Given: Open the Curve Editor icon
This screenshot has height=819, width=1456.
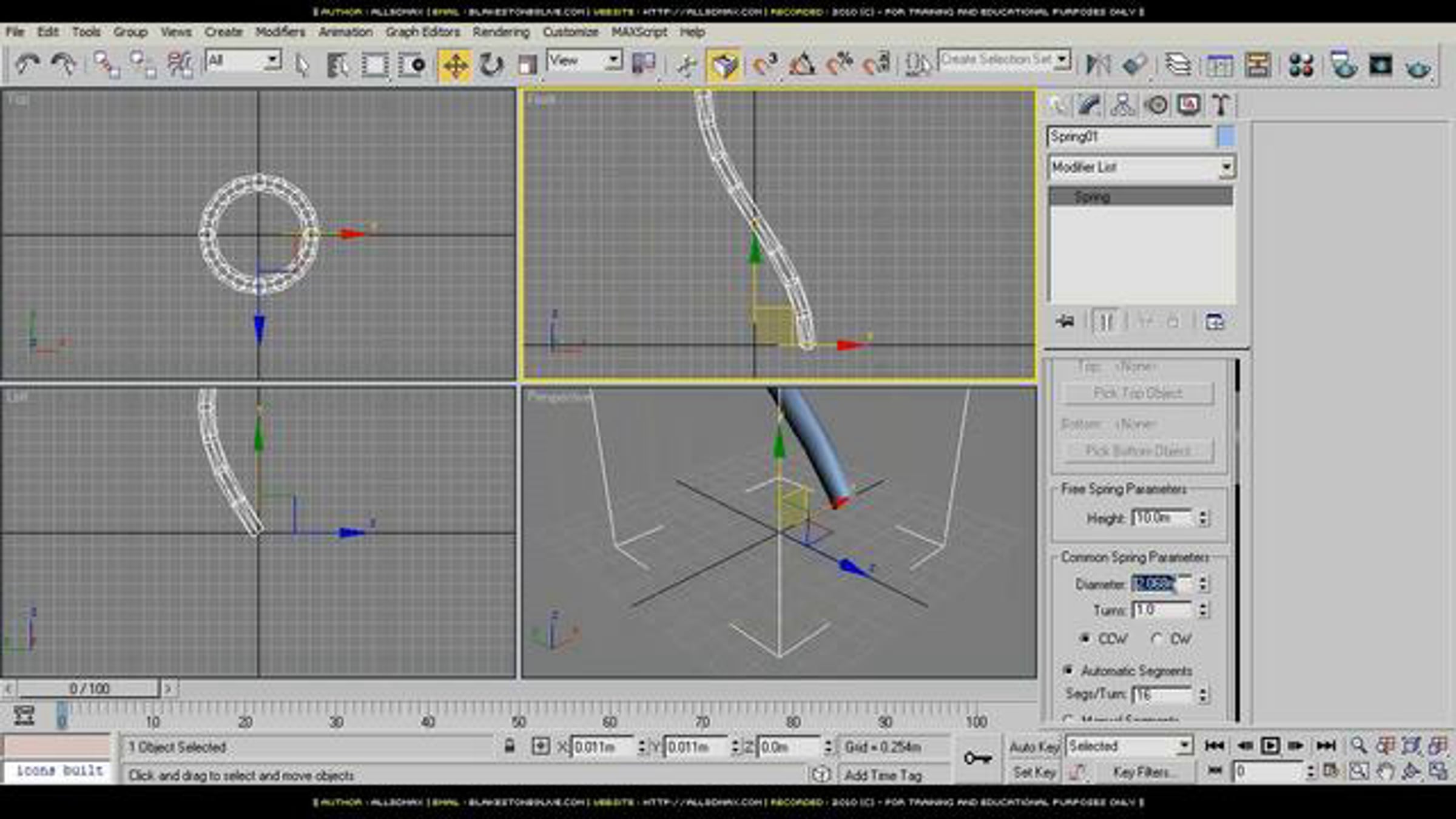Looking at the screenshot, I should coord(1219,64).
